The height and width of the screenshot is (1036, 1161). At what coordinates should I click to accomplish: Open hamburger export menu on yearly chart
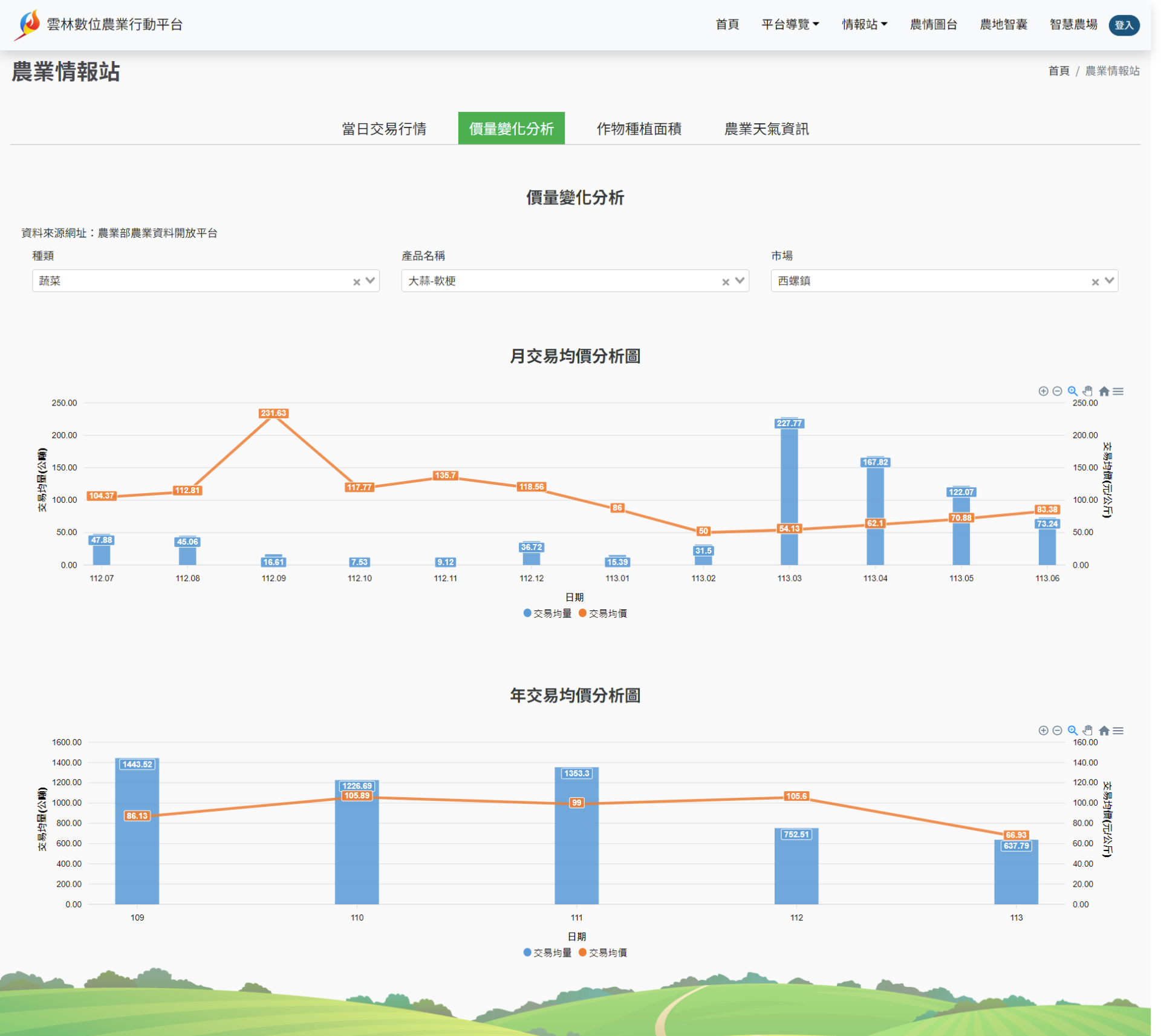pyautogui.click(x=1118, y=730)
